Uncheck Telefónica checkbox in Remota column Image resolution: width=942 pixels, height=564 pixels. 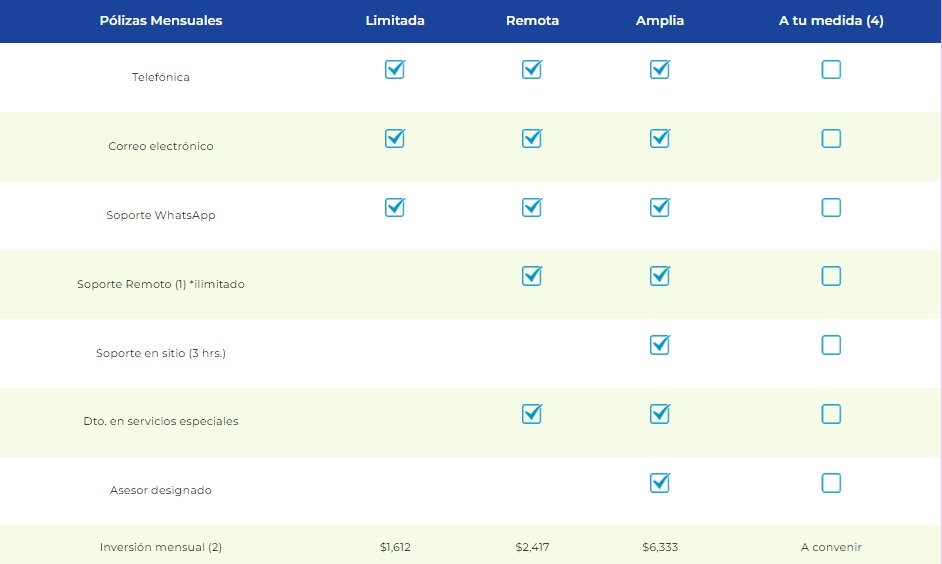pos(532,70)
